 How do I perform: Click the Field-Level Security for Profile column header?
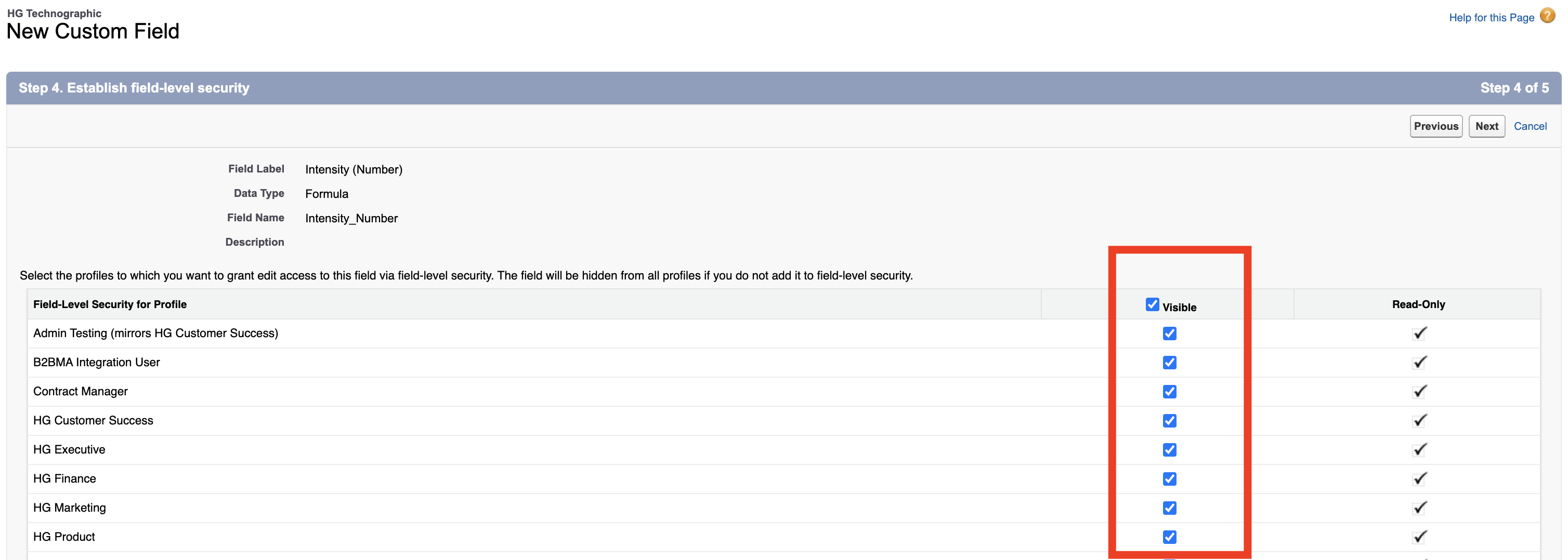point(110,304)
